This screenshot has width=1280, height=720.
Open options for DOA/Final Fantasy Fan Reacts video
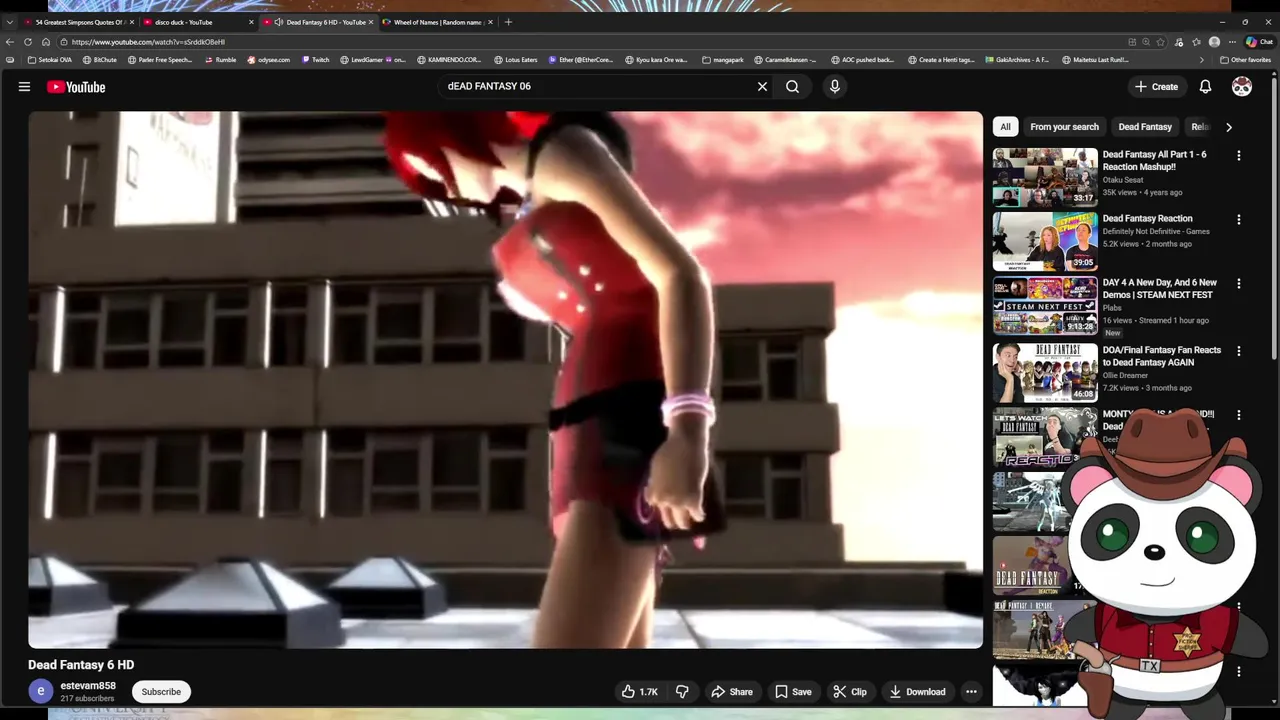1239,351
